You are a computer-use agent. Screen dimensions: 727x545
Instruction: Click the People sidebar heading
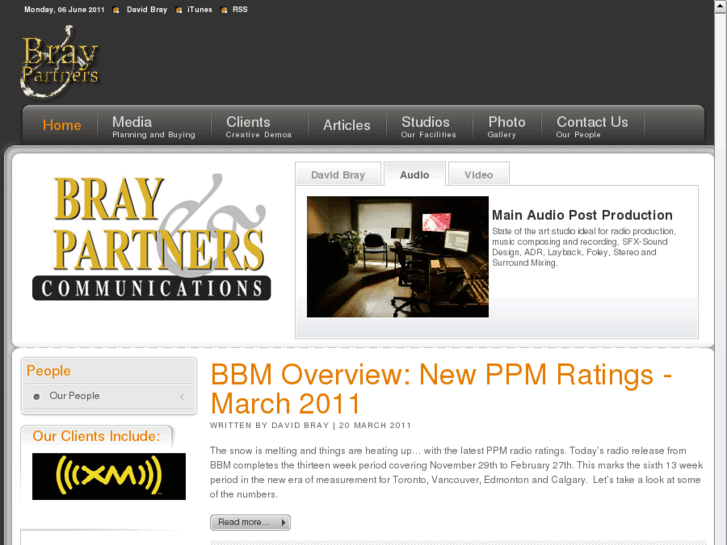click(49, 371)
